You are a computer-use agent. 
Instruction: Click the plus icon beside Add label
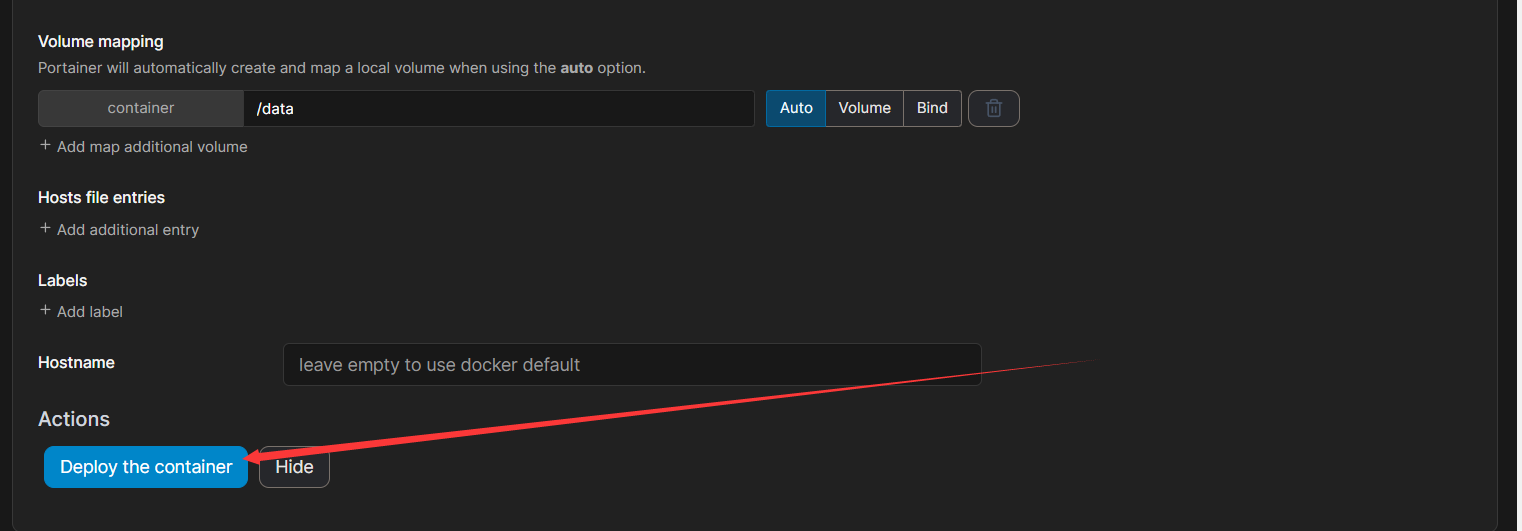(x=45, y=311)
